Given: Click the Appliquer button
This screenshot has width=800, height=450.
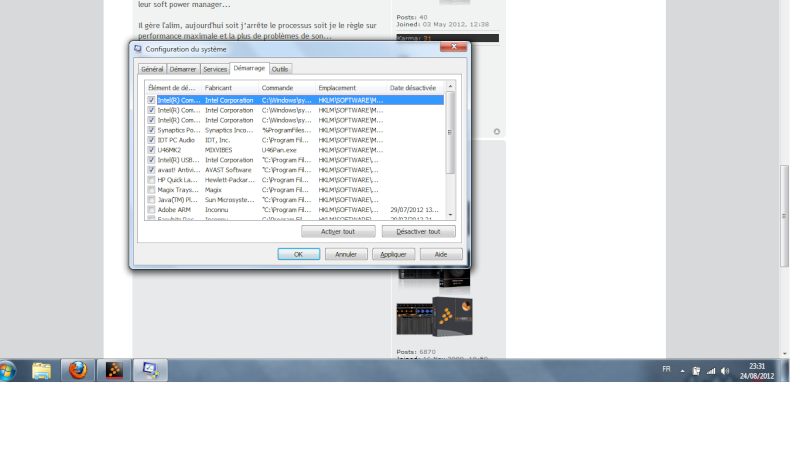Looking at the screenshot, I should [x=393, y=254].
